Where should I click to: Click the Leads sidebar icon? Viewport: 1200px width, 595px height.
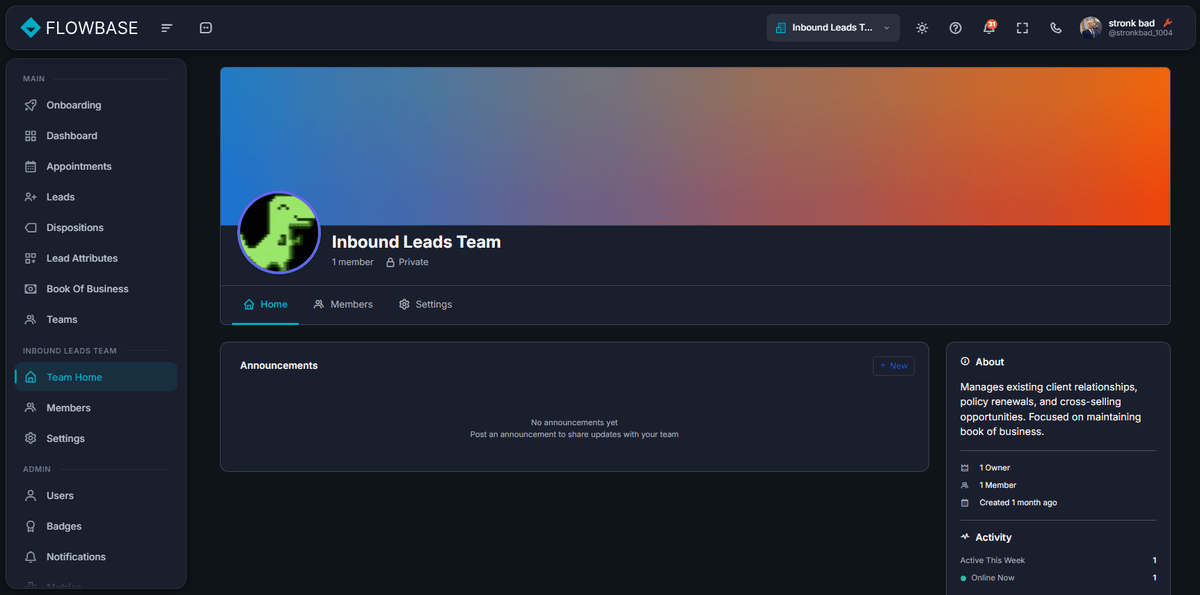click(x=32, y=197)
